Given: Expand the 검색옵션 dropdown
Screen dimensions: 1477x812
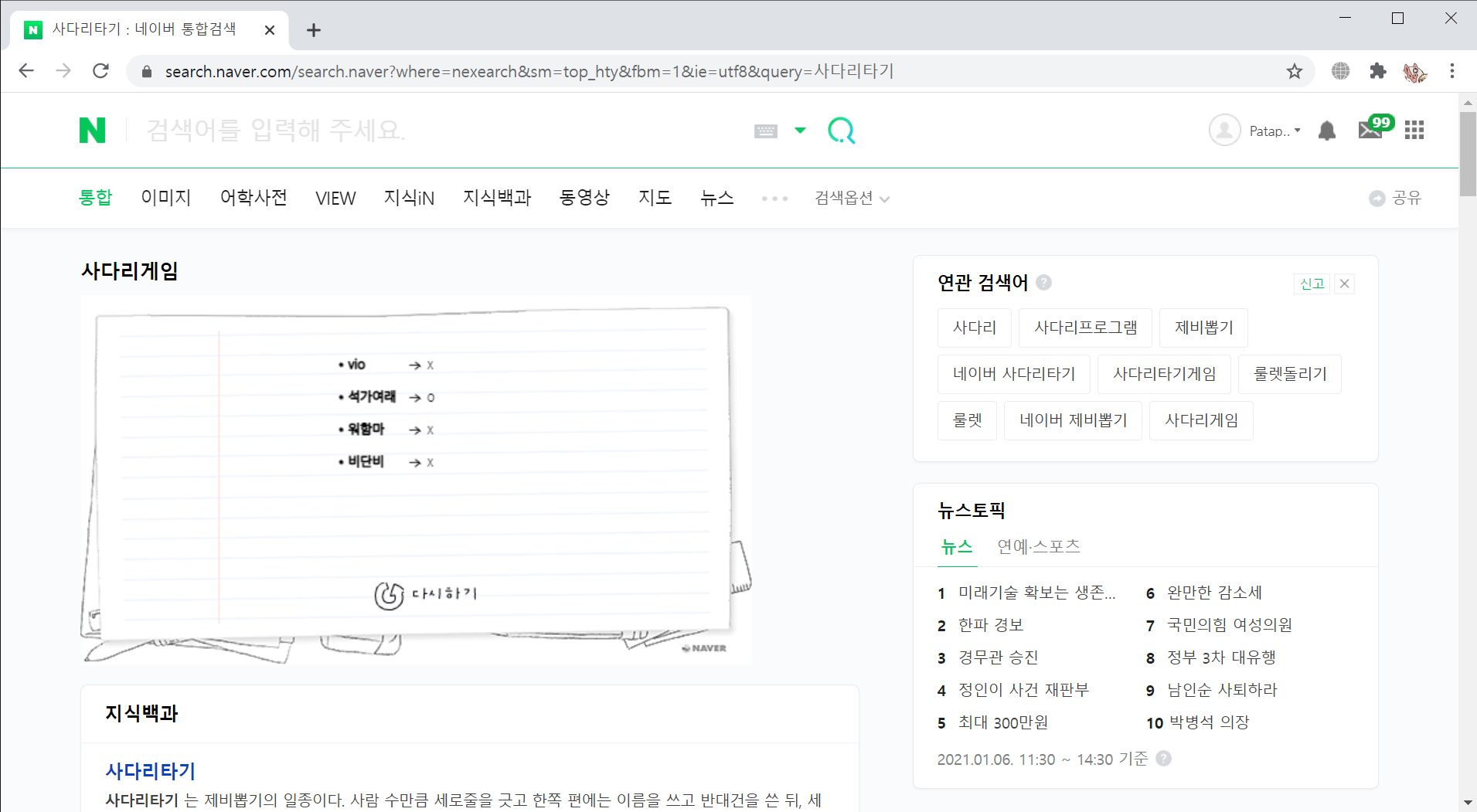Looking at the screenshot, I should [852, 199].
